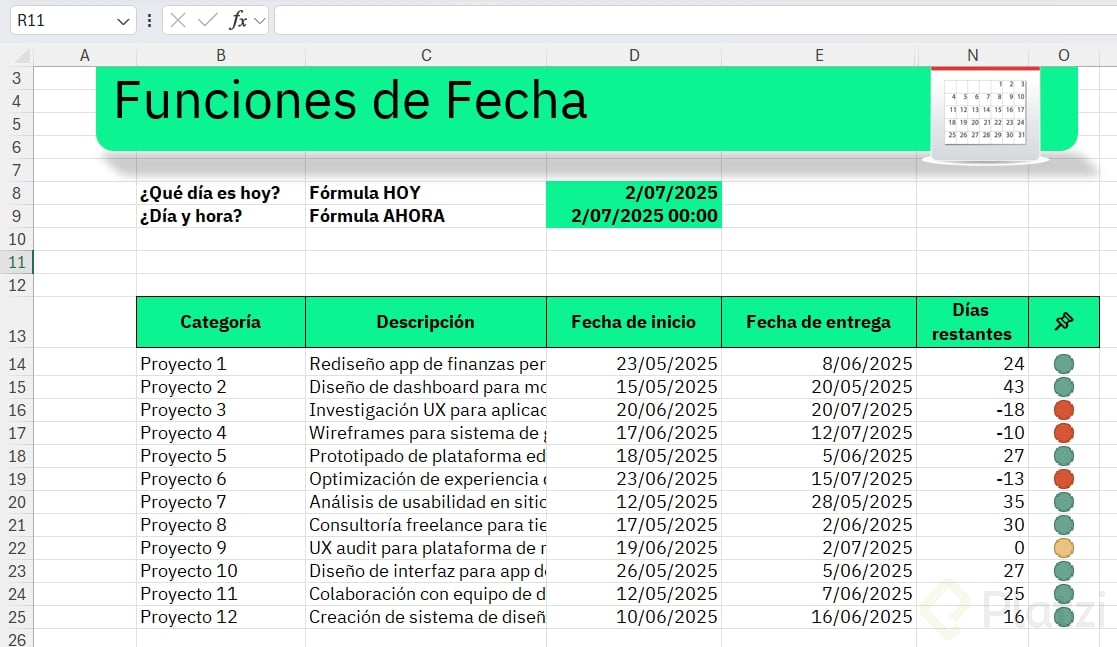Click the green status circle for Proyecto 7

click(1064, 502)
